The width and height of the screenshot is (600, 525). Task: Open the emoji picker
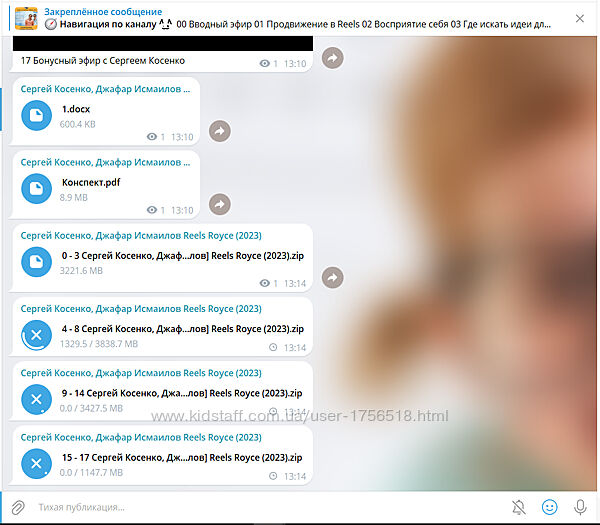(x=549, y=507)
